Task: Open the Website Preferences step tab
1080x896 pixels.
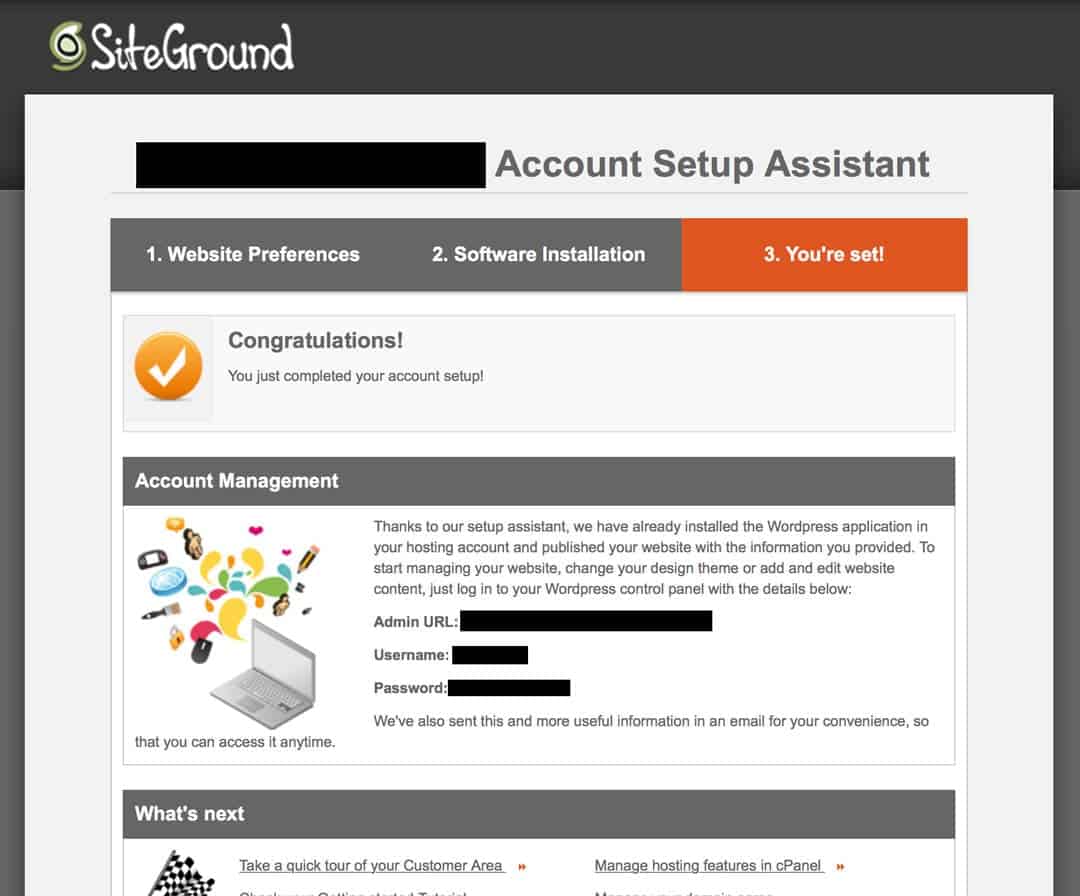Action: [x=253, y=254]
